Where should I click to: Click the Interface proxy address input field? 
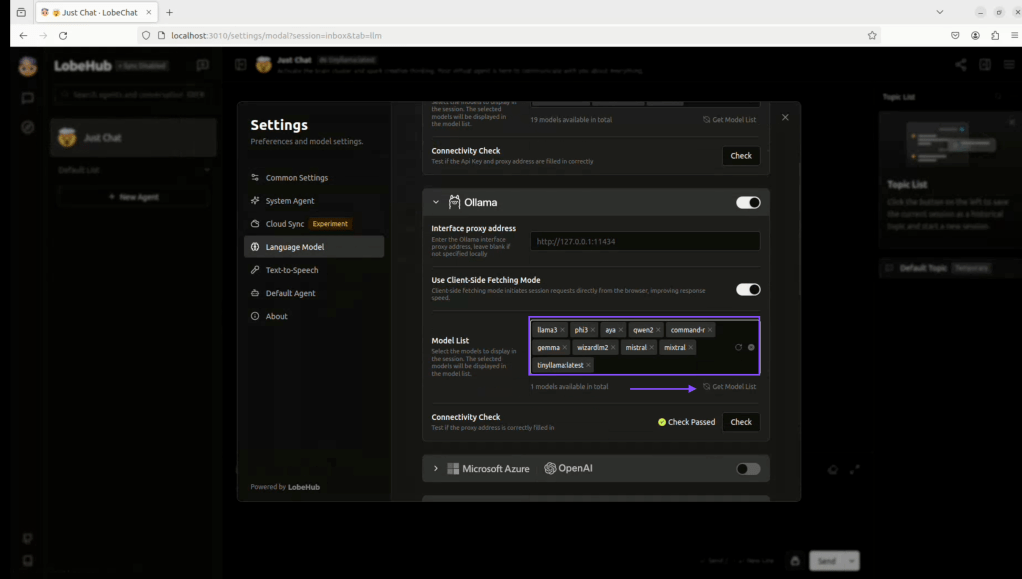point(645,241)
